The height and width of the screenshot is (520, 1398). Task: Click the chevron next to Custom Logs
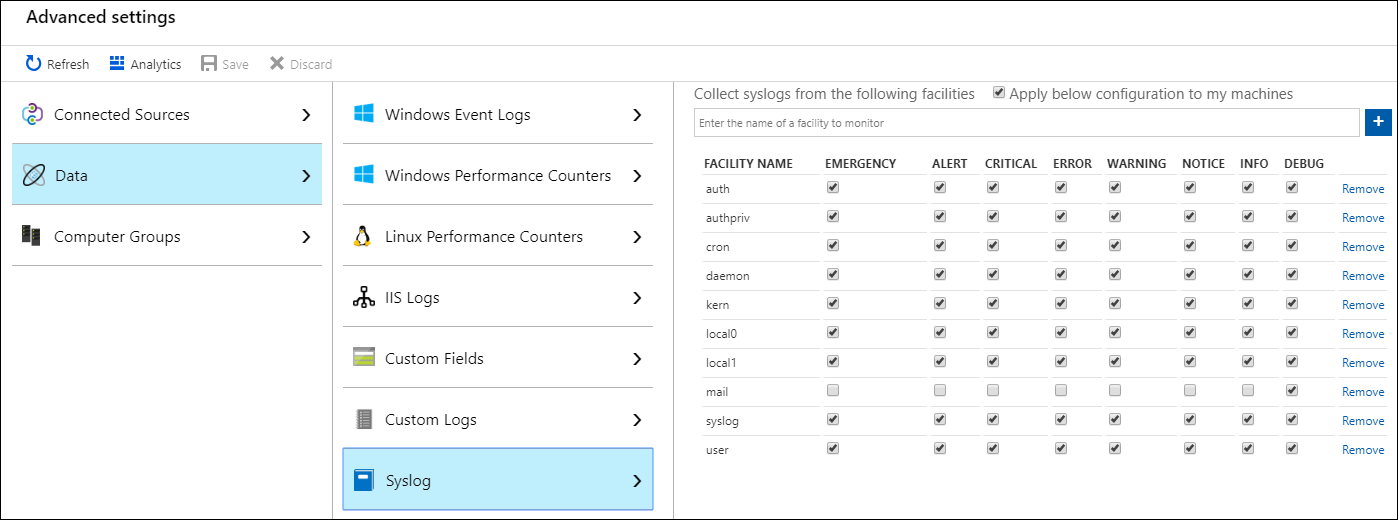click(637, 420)
